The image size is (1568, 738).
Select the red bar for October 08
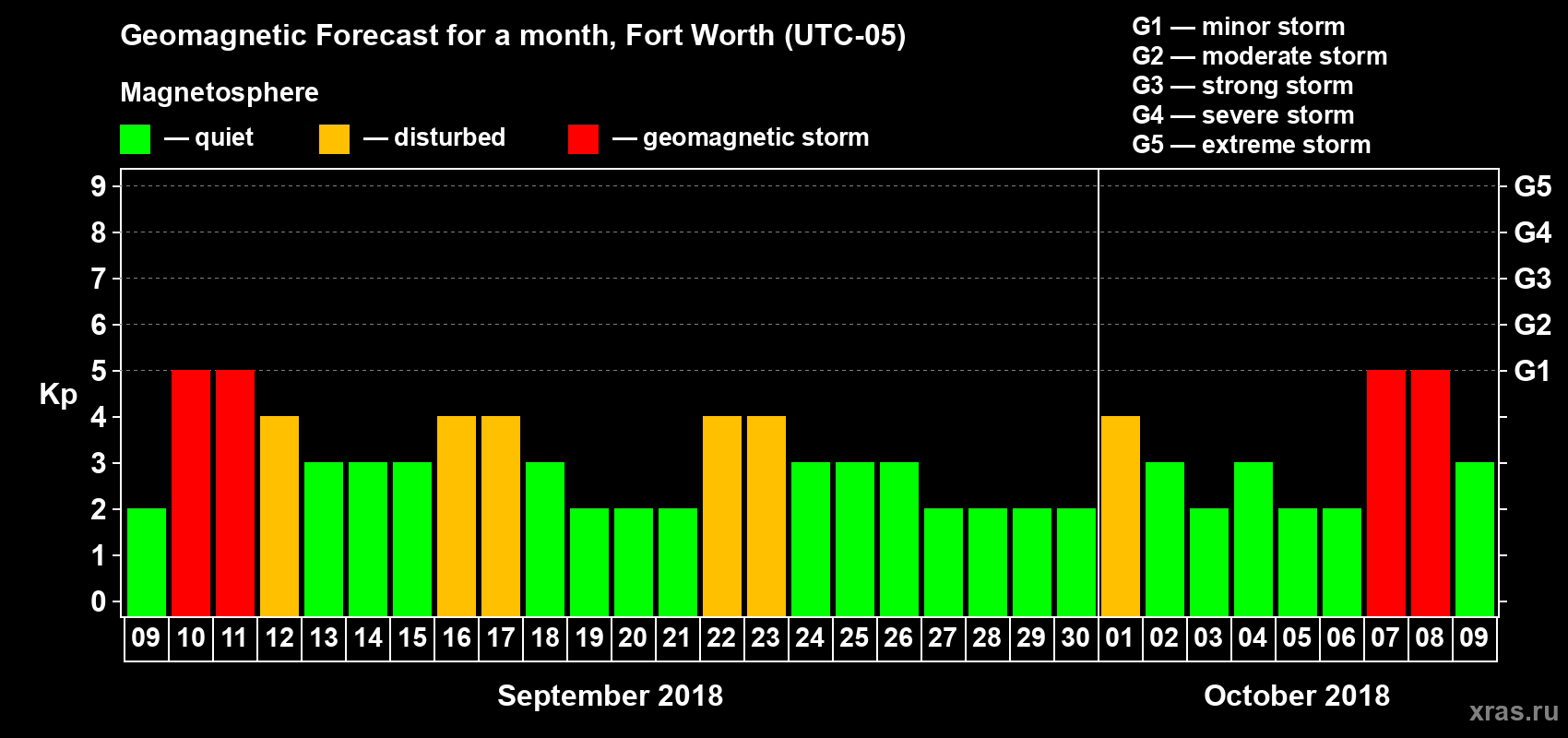1431,493
